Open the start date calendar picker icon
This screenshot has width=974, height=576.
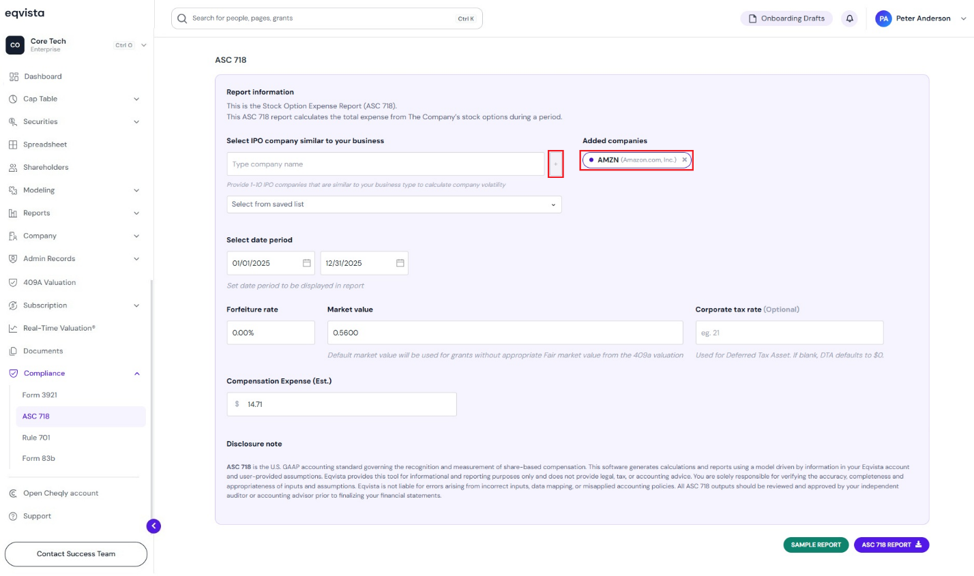(306, 263)
